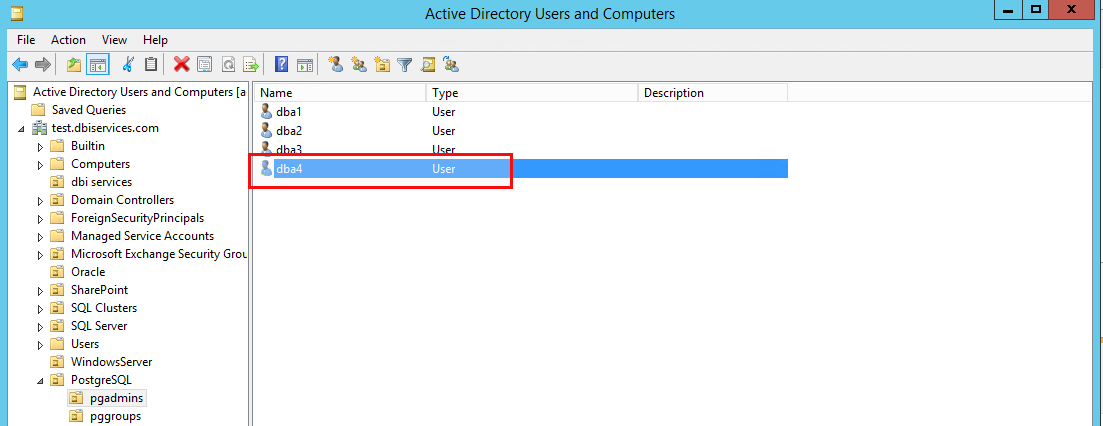This screenshot has height=426, width=1103.
Task: Click the Up one level folder icon
Action: pyautogui.click(x=73, y=65)
